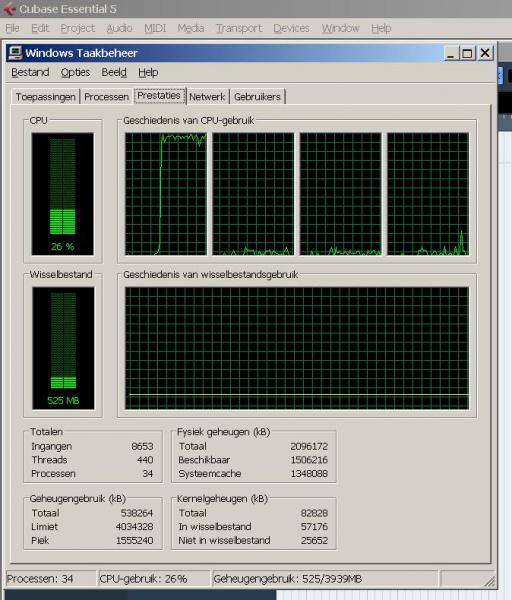Minimize the Windows Taakbeheer window

coord(451,53)
